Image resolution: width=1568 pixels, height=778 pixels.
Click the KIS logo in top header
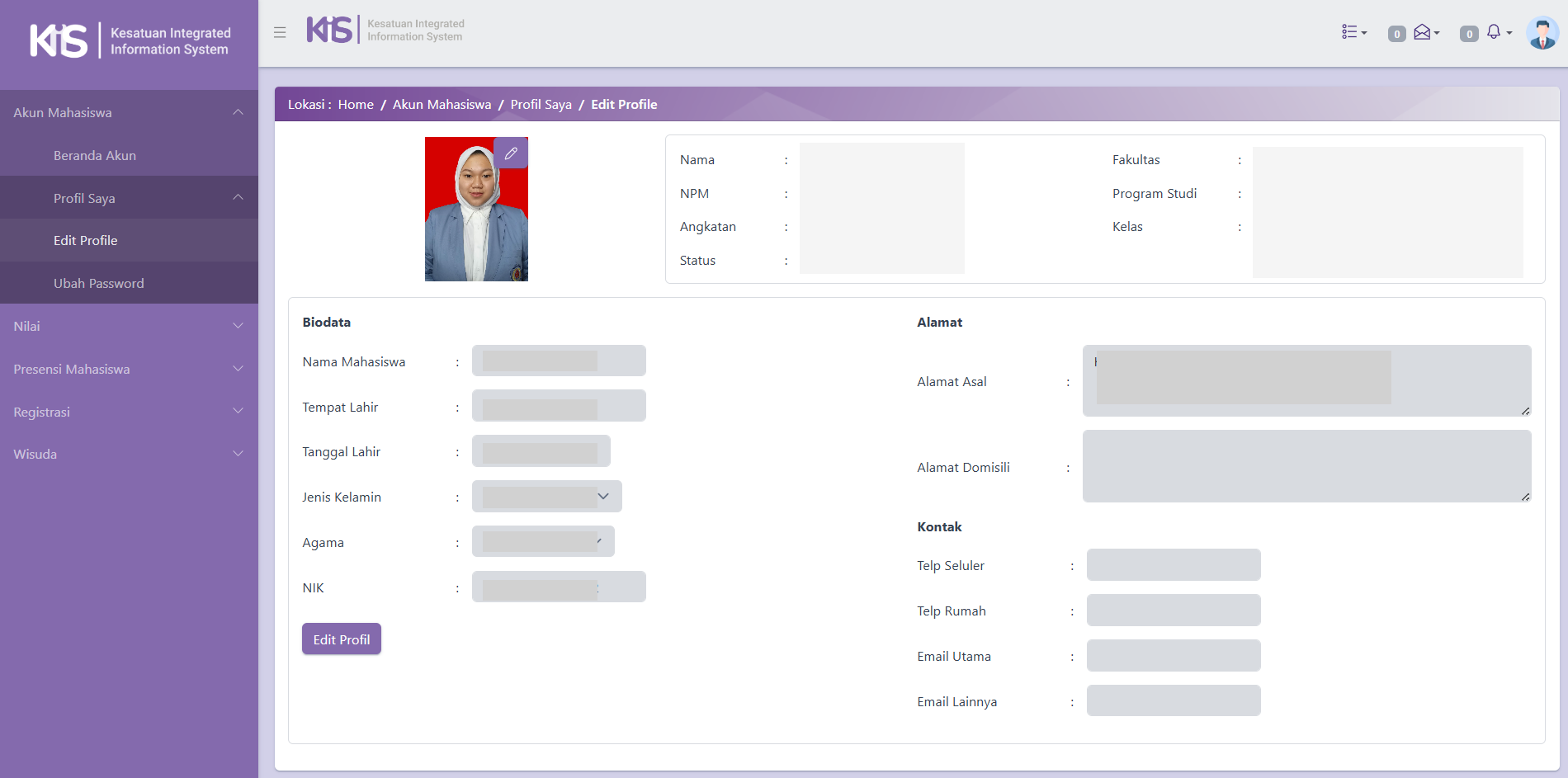(330, 31)
